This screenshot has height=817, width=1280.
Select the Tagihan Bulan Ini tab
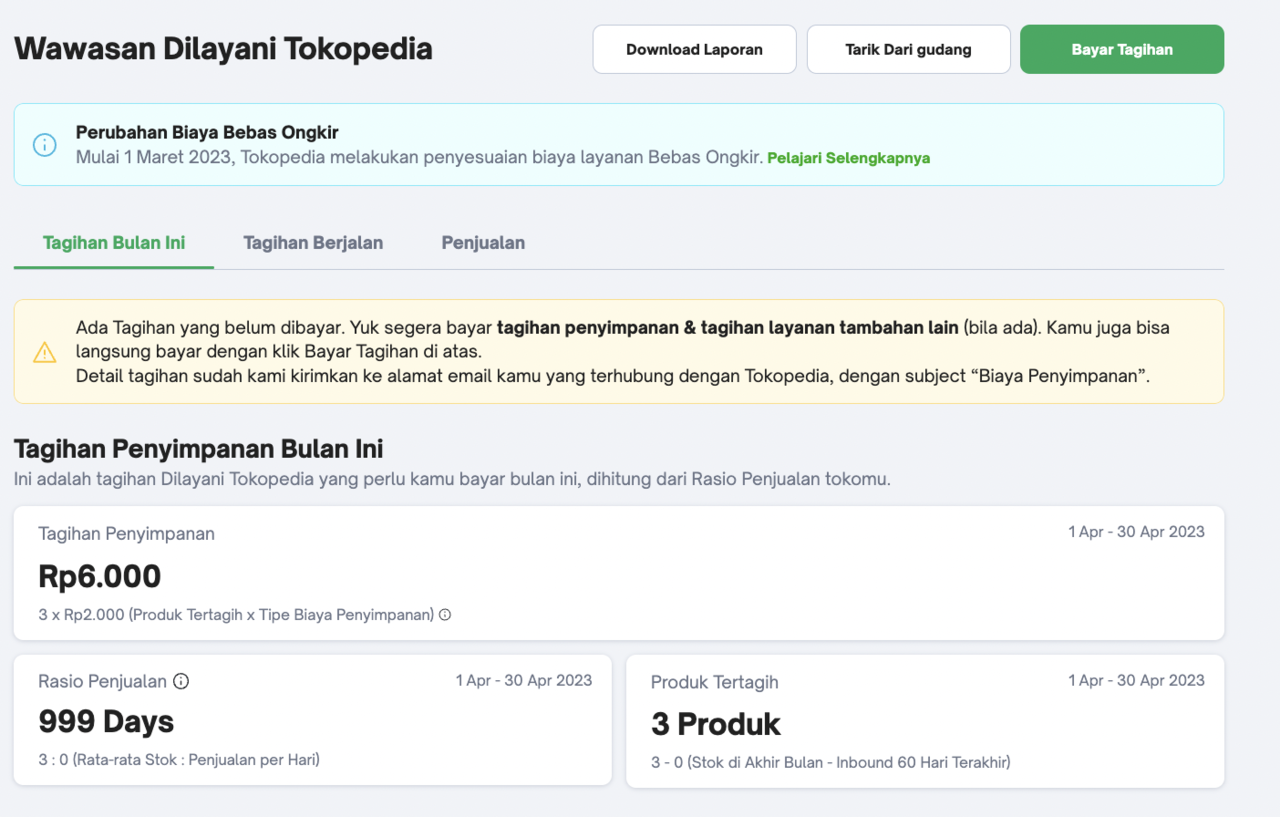tap(114, 243)
